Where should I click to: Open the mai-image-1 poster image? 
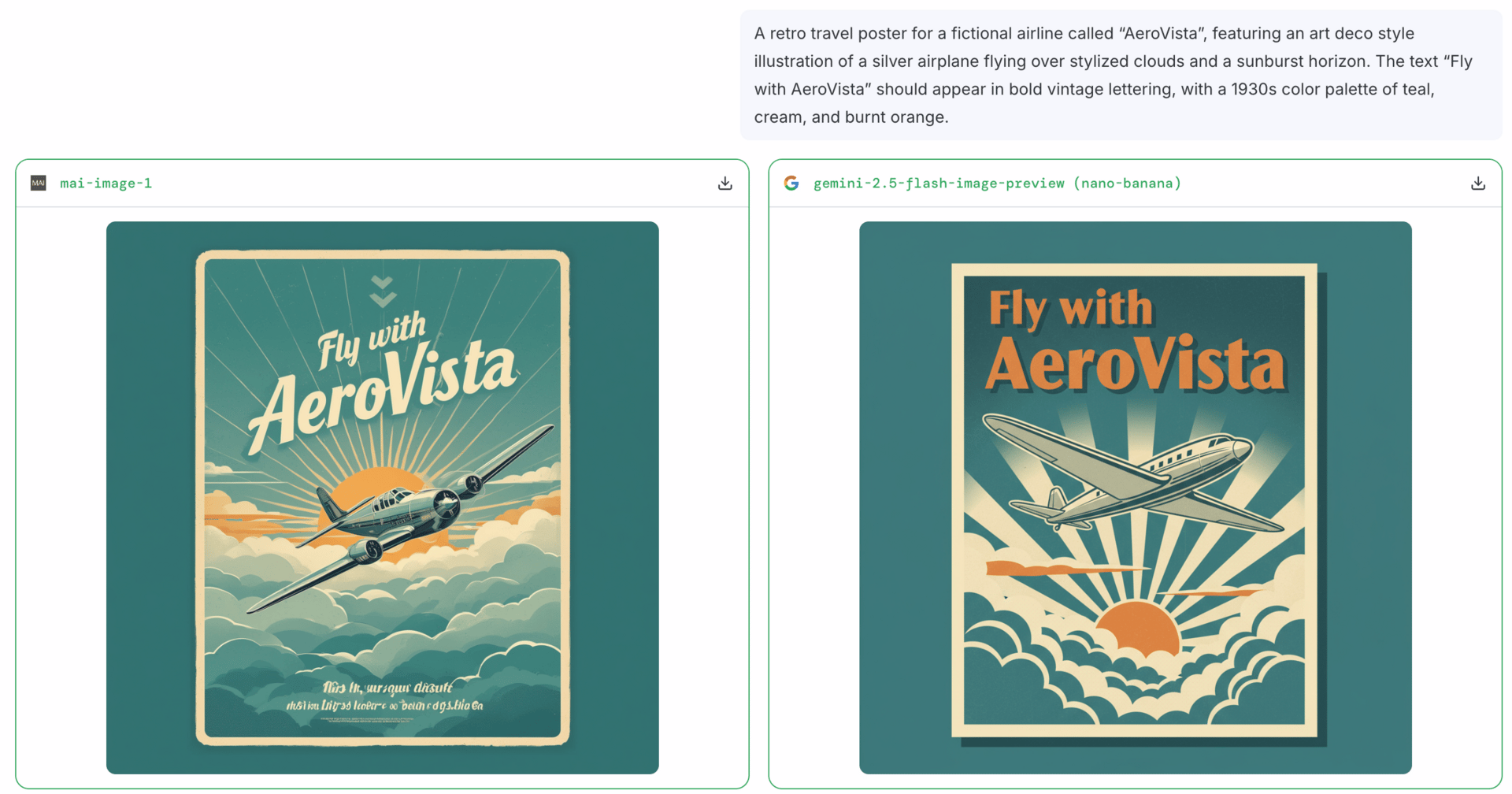(x=383, y=498)
